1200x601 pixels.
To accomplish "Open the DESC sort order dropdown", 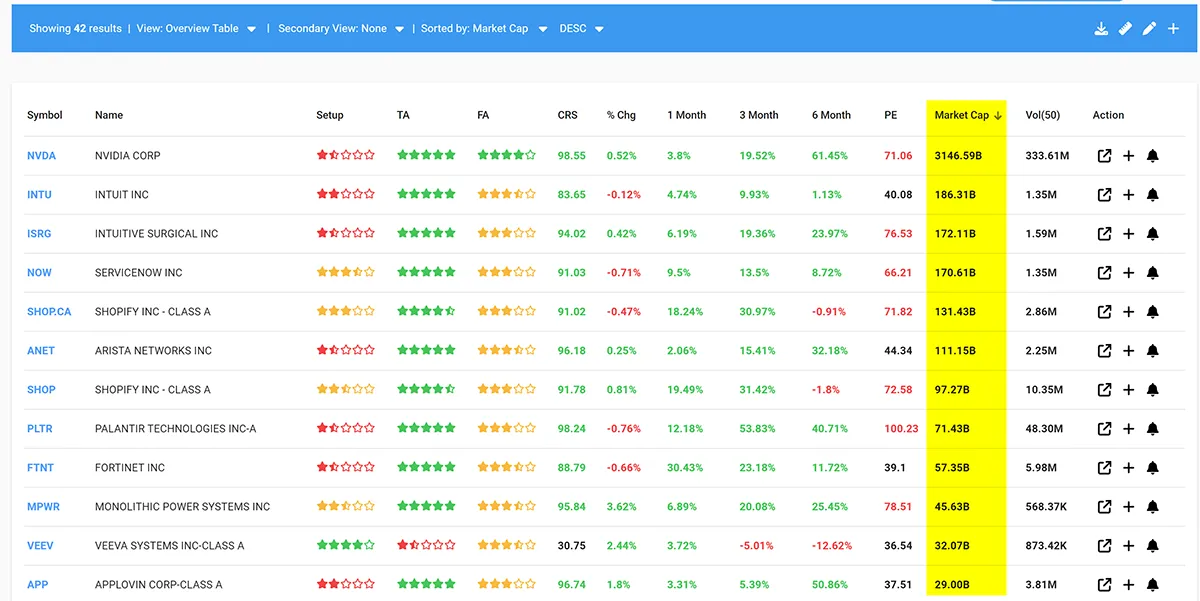I will pos(582,29).
